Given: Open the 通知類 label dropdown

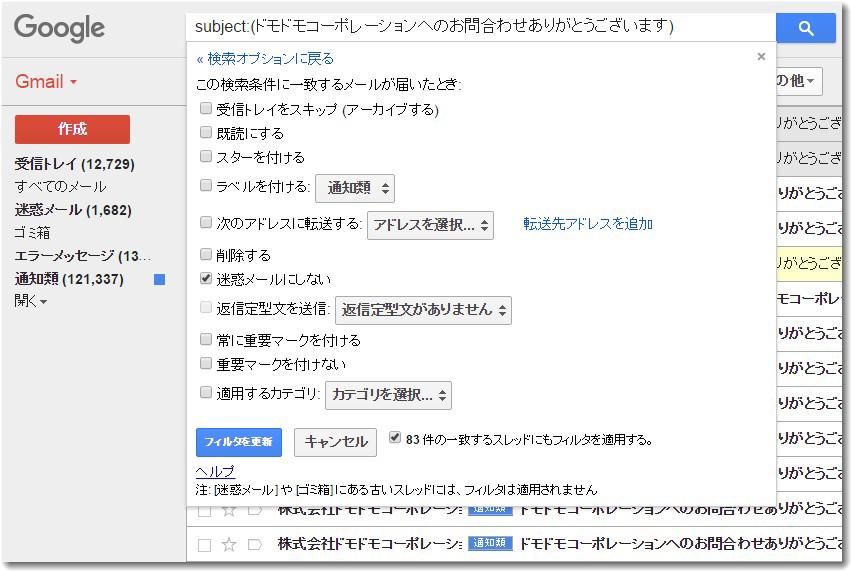Looking at the screenshot, I should 355,188.
